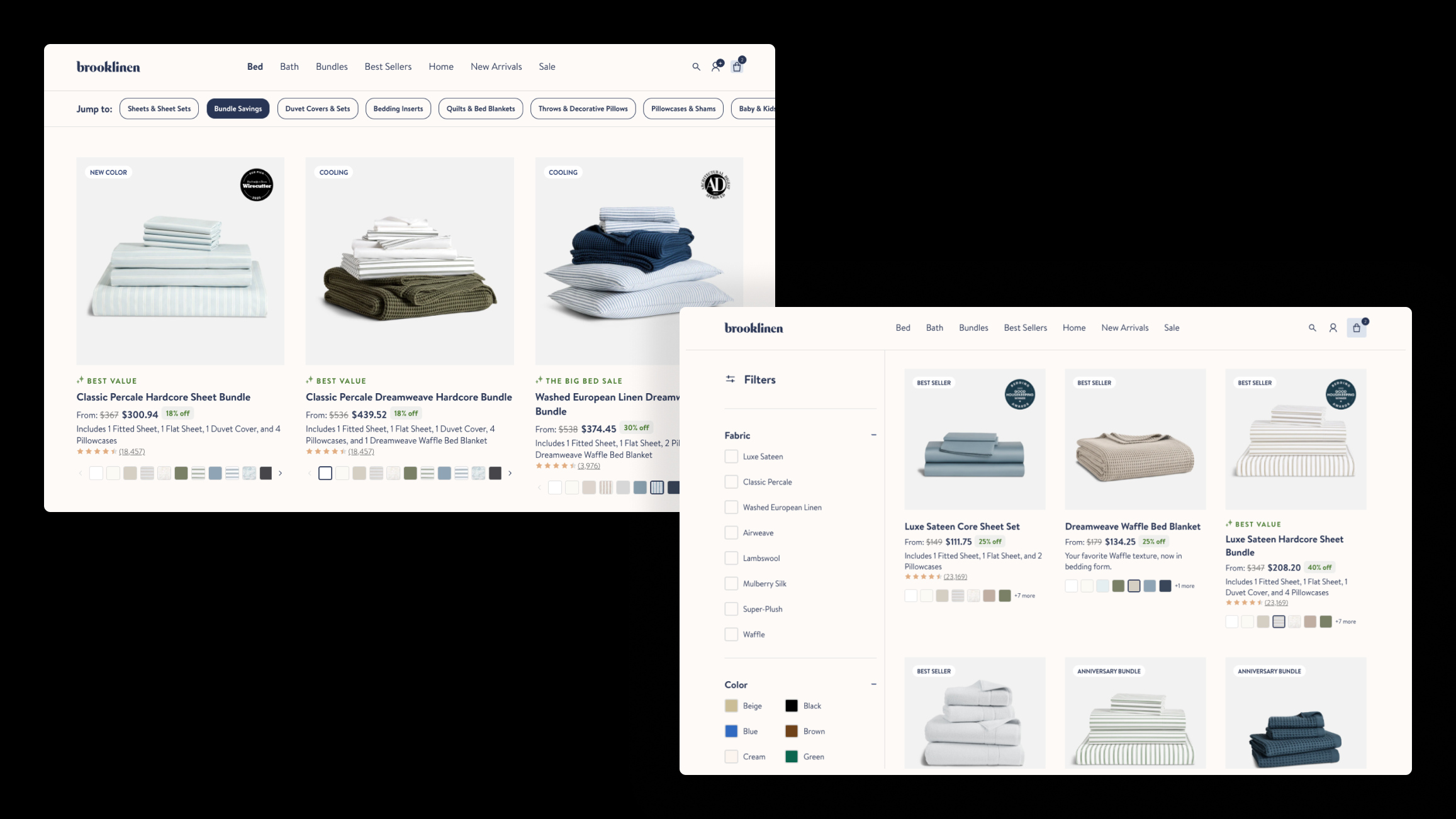Click search magnifier in bottom-right window
This screenshot has width=1456, height=819.
(x=1312, y=328)
